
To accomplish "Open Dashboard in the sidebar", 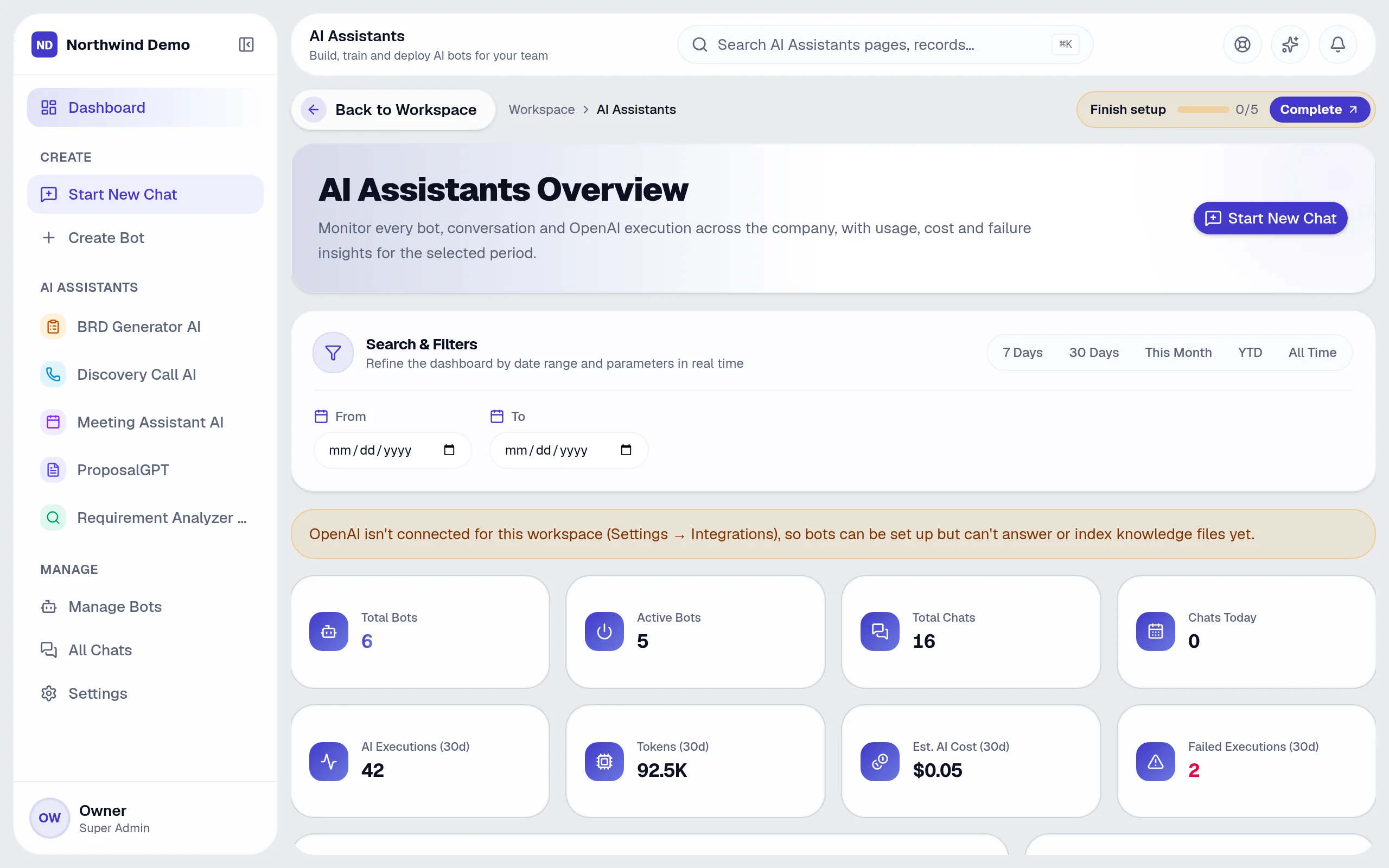I will coord(145,107).
